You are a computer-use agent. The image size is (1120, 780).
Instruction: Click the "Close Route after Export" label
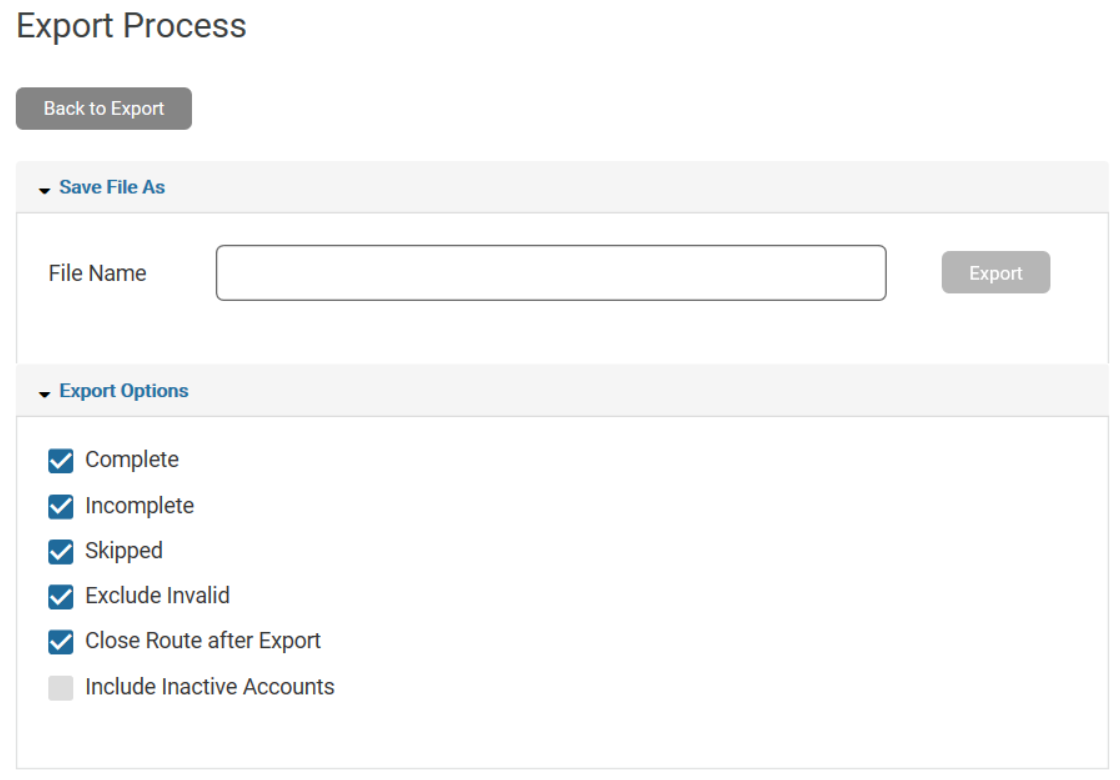[x=203, y=641]
